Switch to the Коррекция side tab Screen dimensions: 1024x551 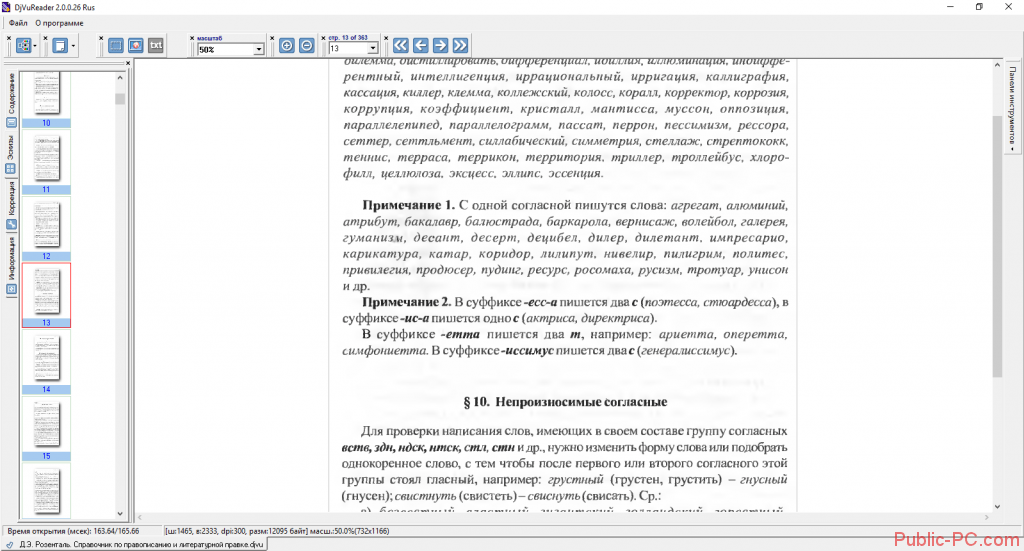tap(11, 198)
